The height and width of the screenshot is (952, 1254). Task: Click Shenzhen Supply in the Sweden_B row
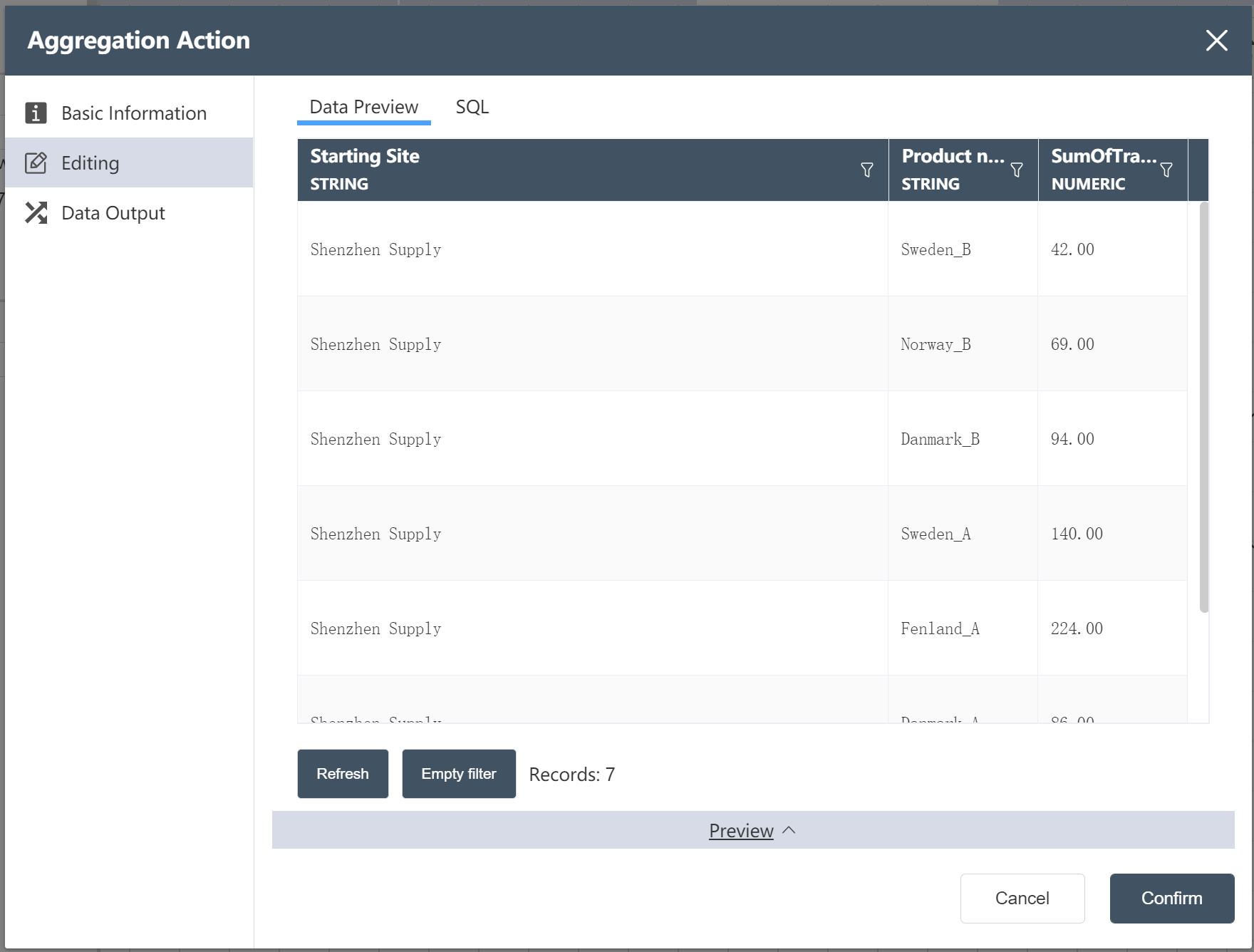tap(593, 249)
